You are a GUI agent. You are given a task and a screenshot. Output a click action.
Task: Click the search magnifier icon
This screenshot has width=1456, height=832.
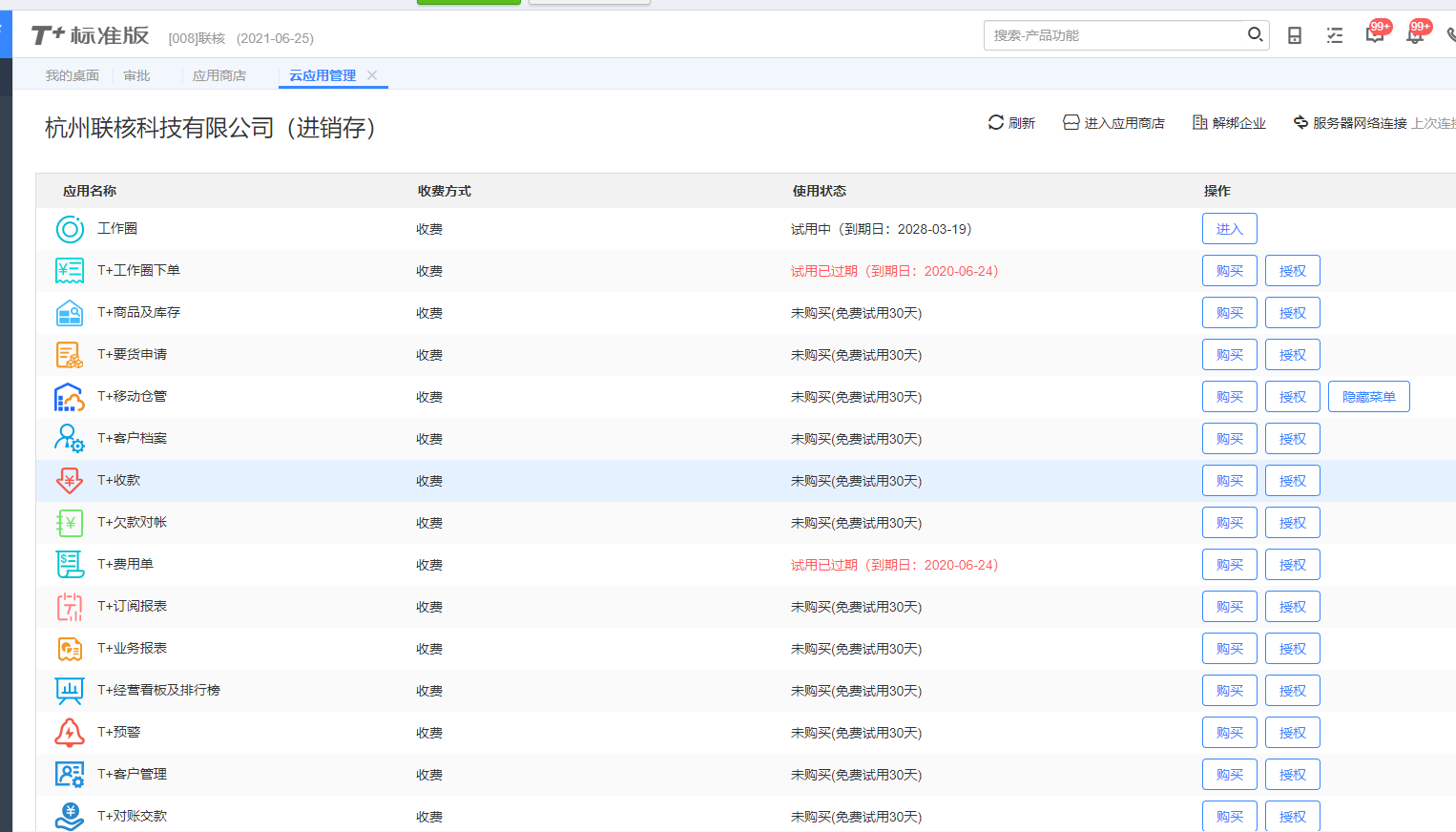[x=1256, y=35]
